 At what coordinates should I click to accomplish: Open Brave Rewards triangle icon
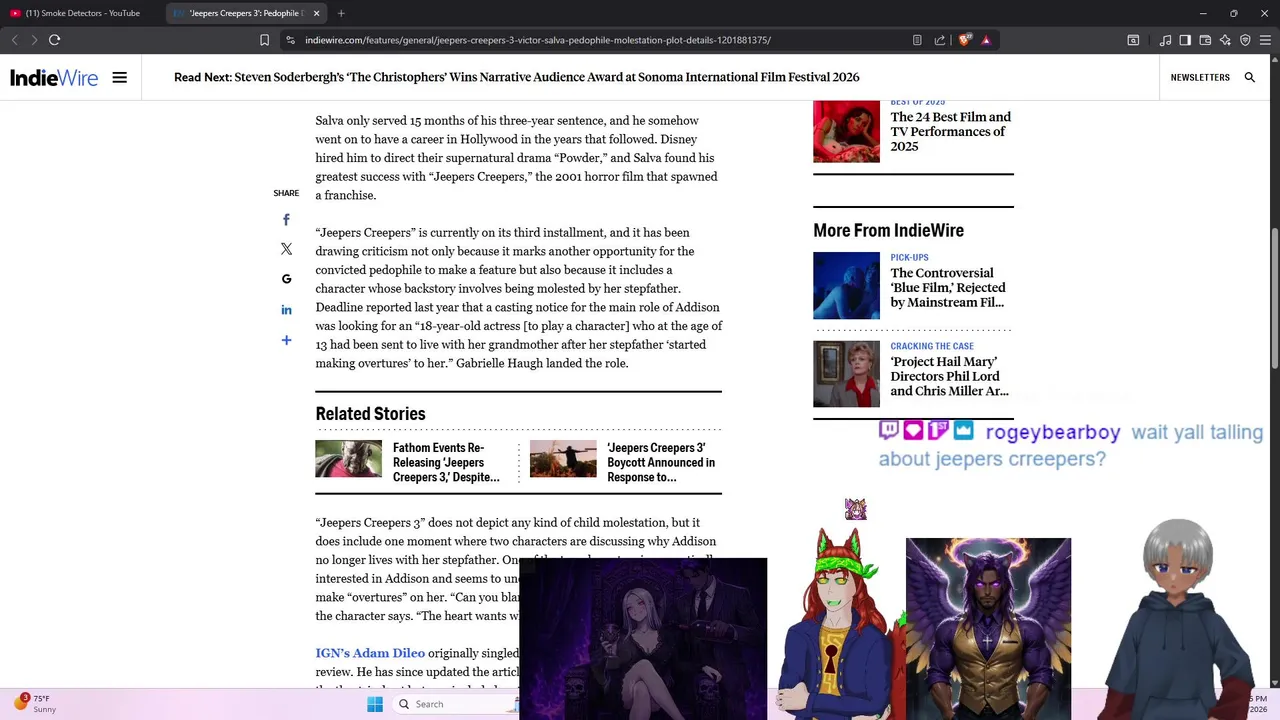click(x=986, y=40)
